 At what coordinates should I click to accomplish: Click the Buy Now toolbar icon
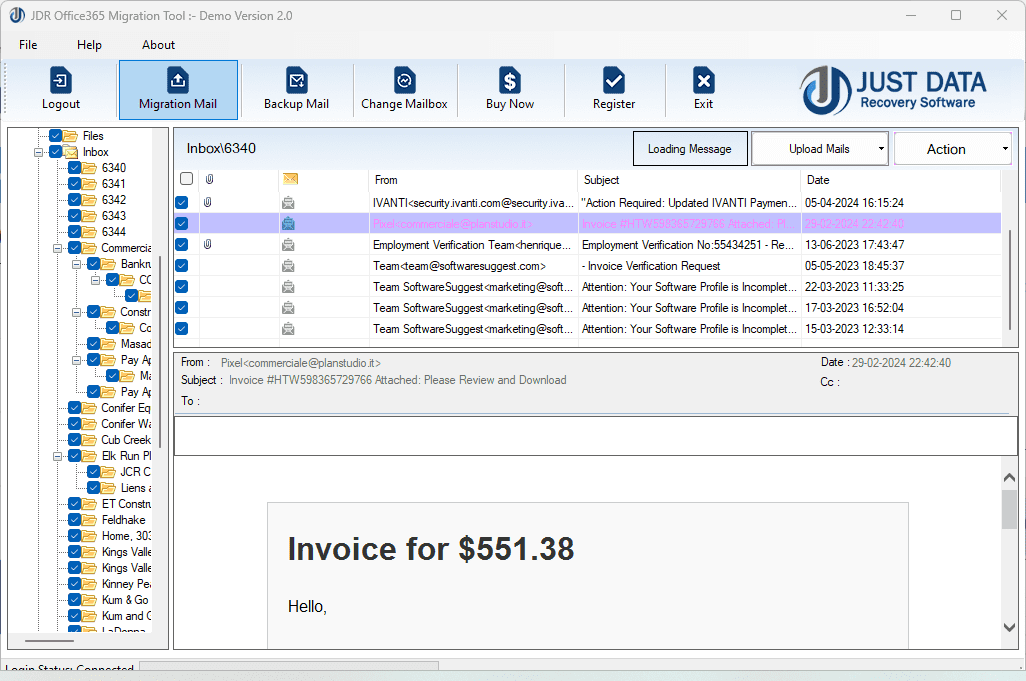pyautogui.click(x=510, y=89)
